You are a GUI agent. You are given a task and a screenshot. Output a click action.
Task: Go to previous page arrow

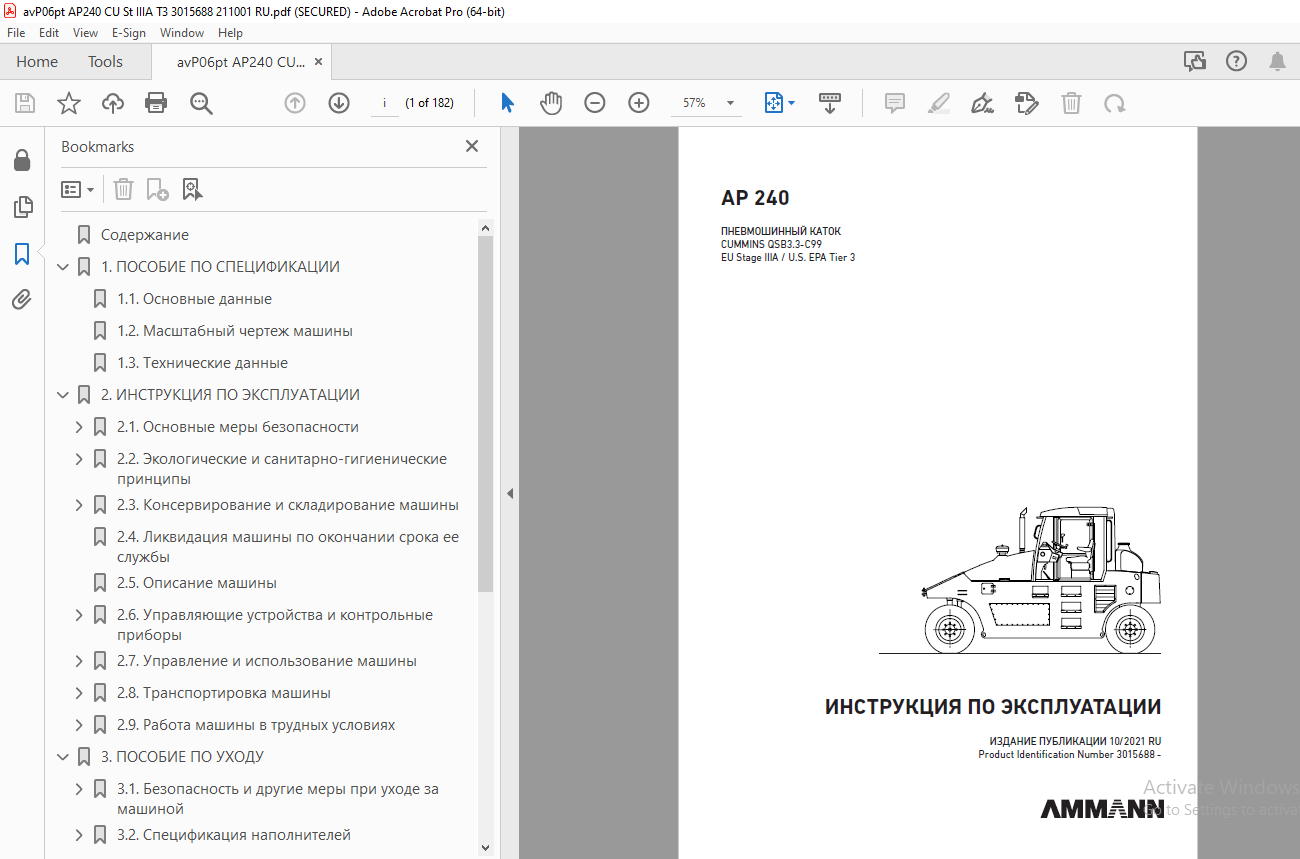(x=295, y=103)
